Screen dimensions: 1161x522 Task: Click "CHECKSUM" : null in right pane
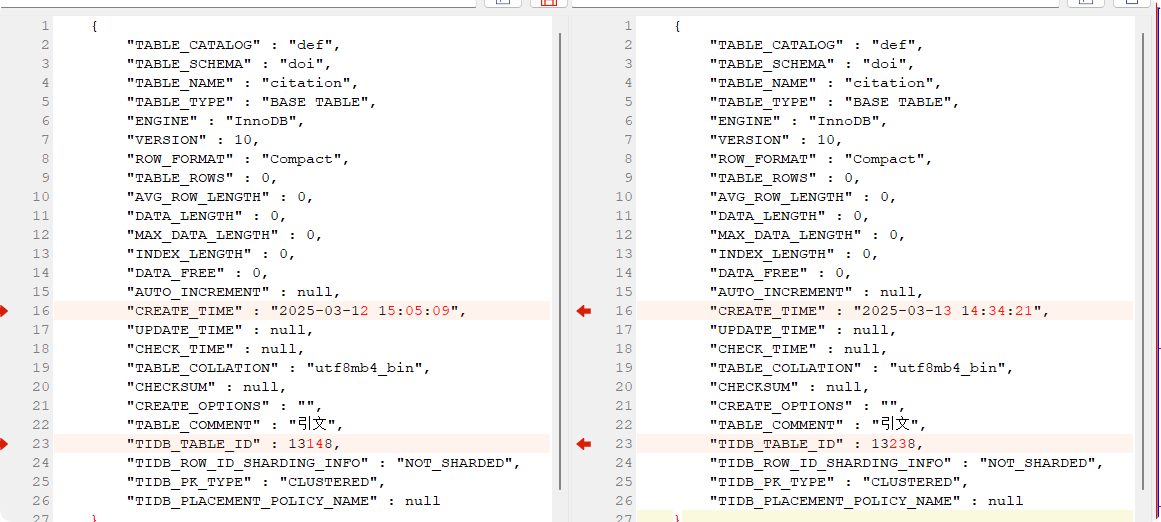tap(789, 387)
